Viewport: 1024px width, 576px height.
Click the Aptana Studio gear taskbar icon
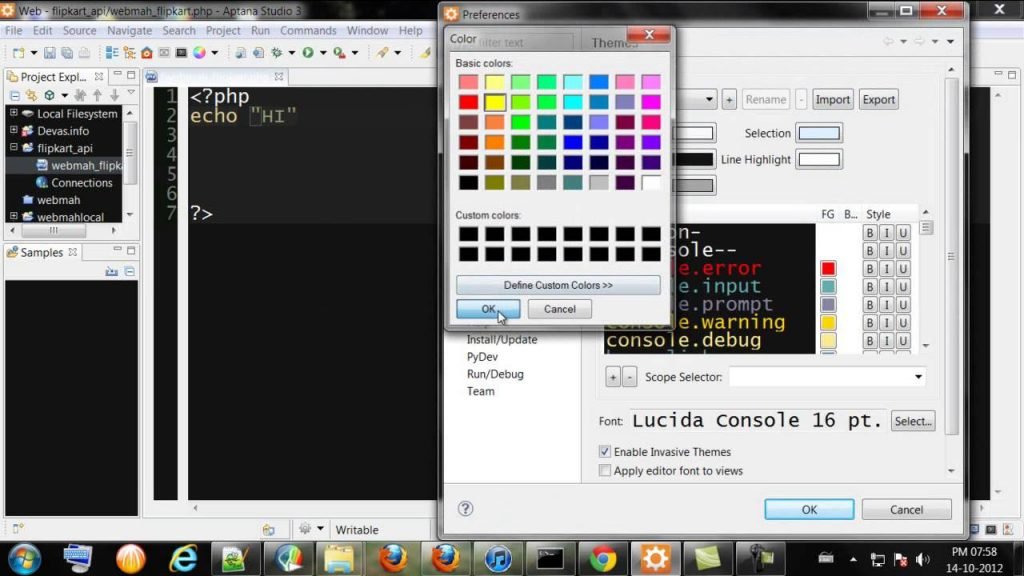click(655, 559)
